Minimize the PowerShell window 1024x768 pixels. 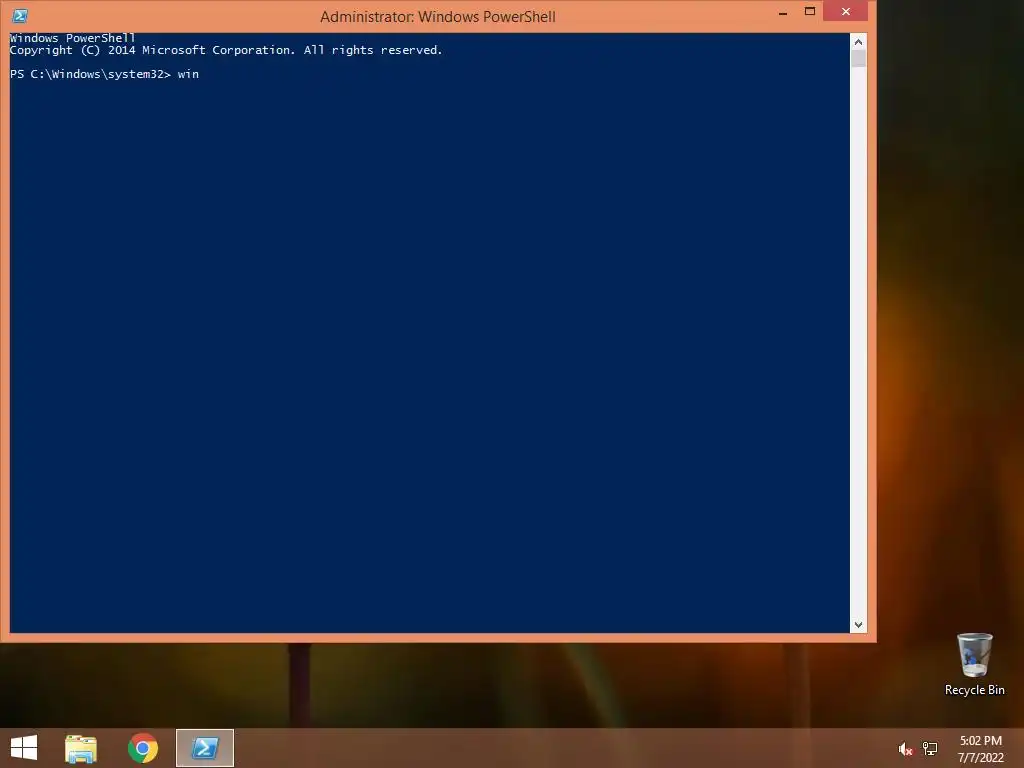click(x=782, y=12)
